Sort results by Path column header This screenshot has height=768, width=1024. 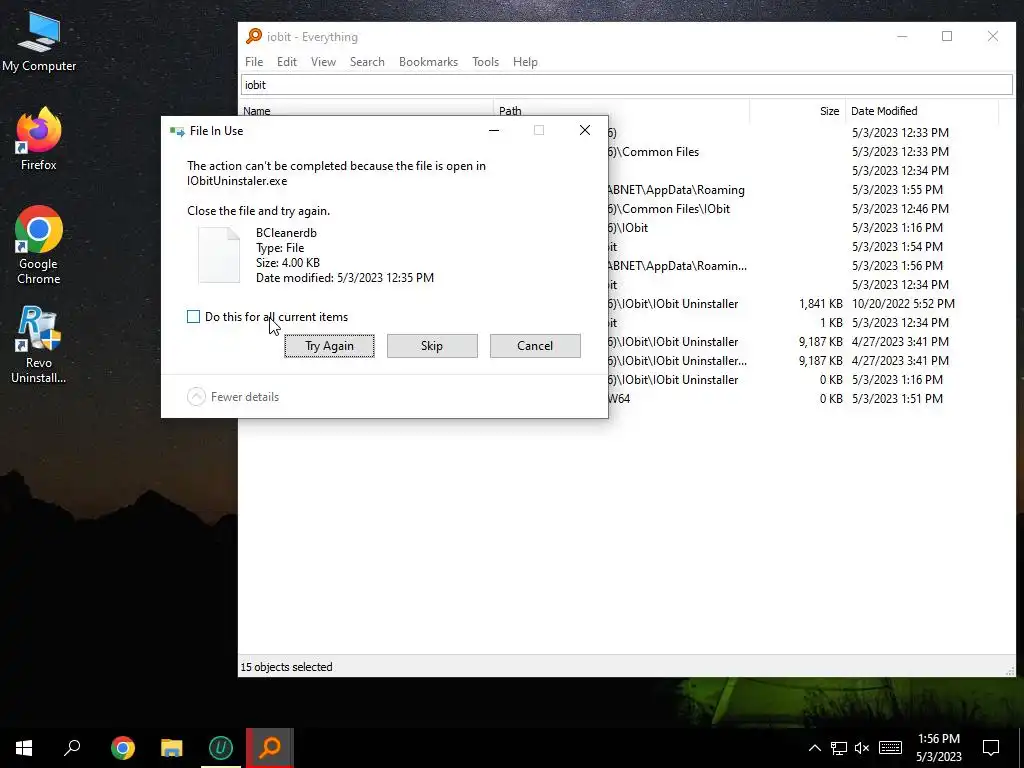pyautogui.click(x=621, y=110)
